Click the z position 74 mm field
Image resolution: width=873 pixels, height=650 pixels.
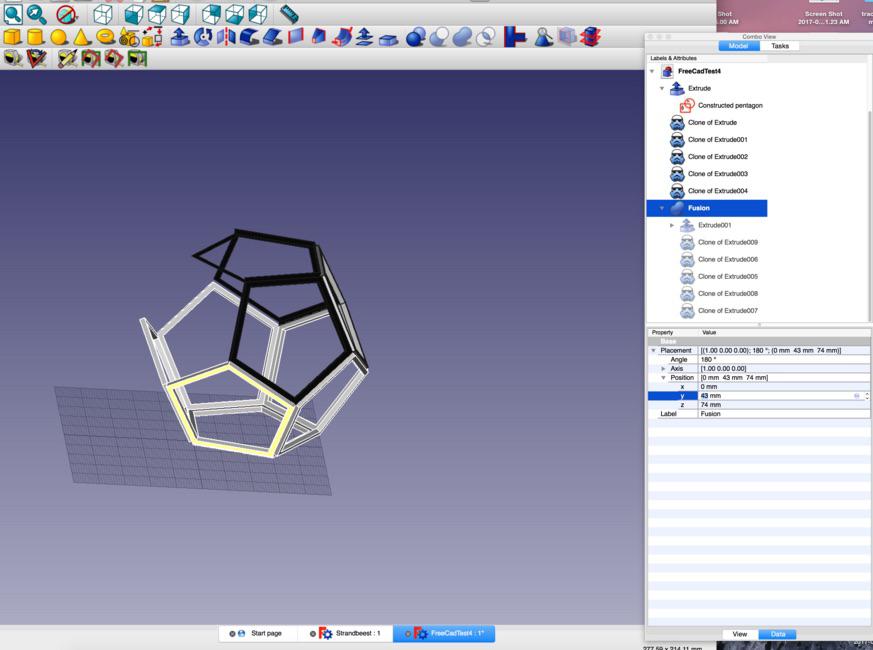tap(784, 405)
